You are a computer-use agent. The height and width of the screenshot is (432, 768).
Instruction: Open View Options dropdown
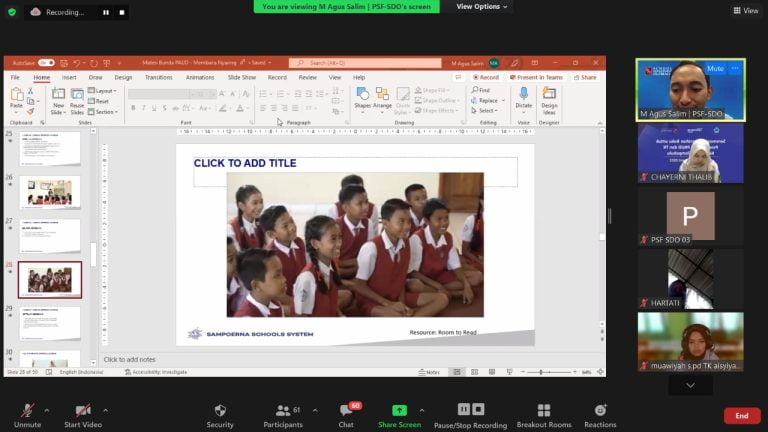482,6
